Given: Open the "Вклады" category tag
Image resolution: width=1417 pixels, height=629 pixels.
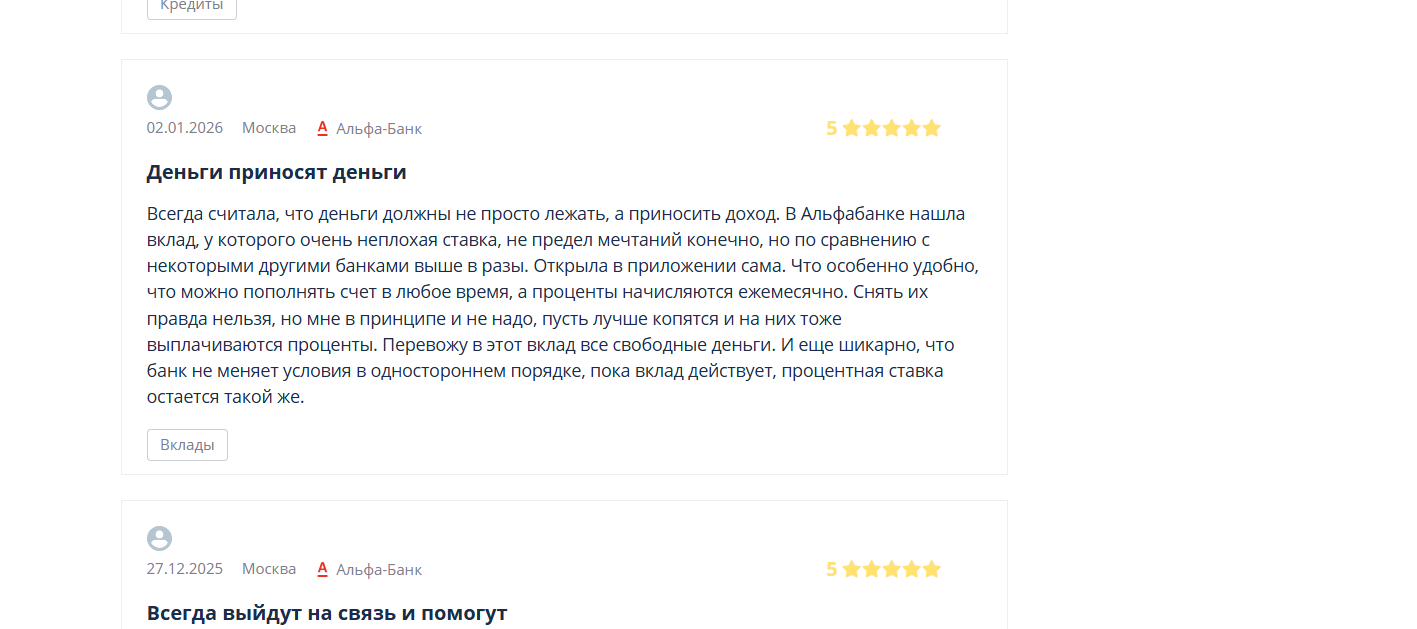Looking at the screenshot, I should click(187, 445).
